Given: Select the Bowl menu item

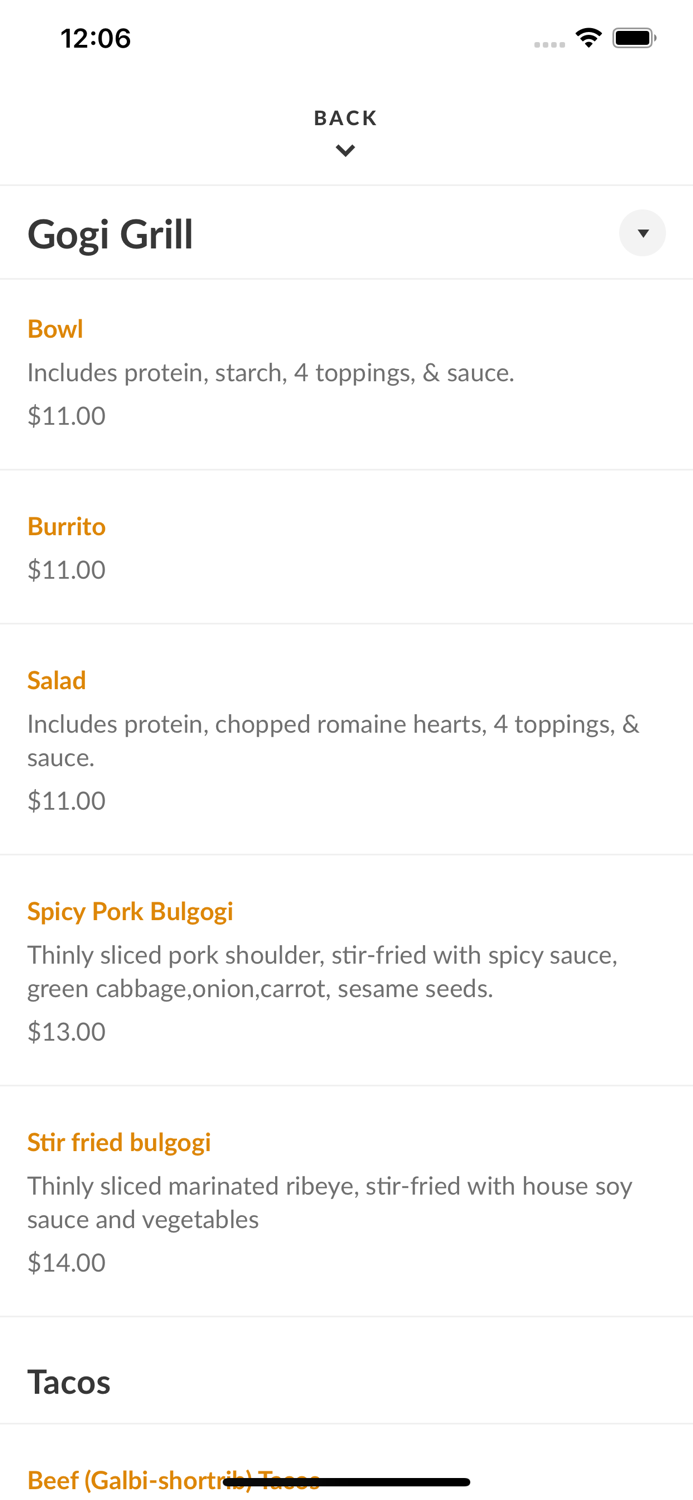Looking at the screenshot, I should [x=55, y=328].
